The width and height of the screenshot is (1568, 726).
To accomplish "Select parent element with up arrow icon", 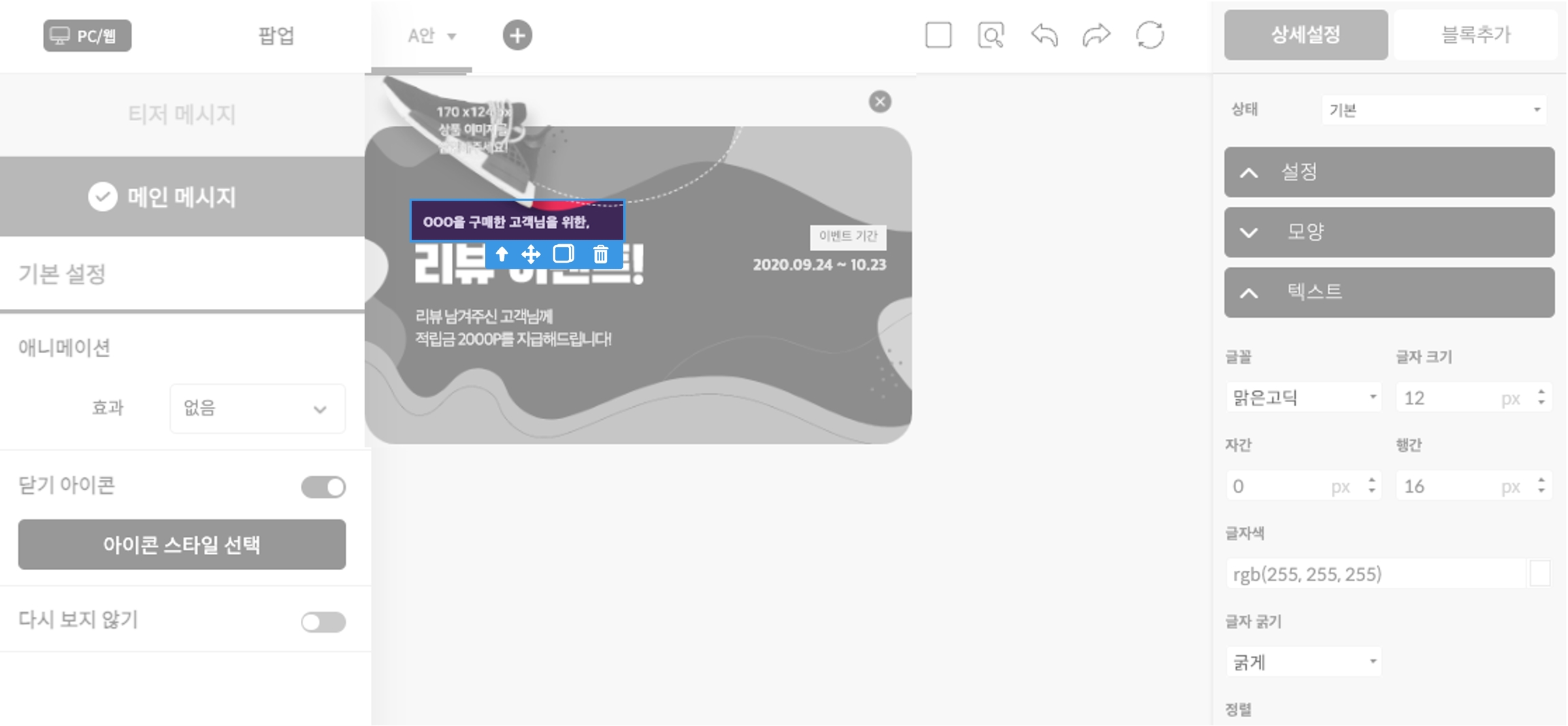I will pos(502,254).
